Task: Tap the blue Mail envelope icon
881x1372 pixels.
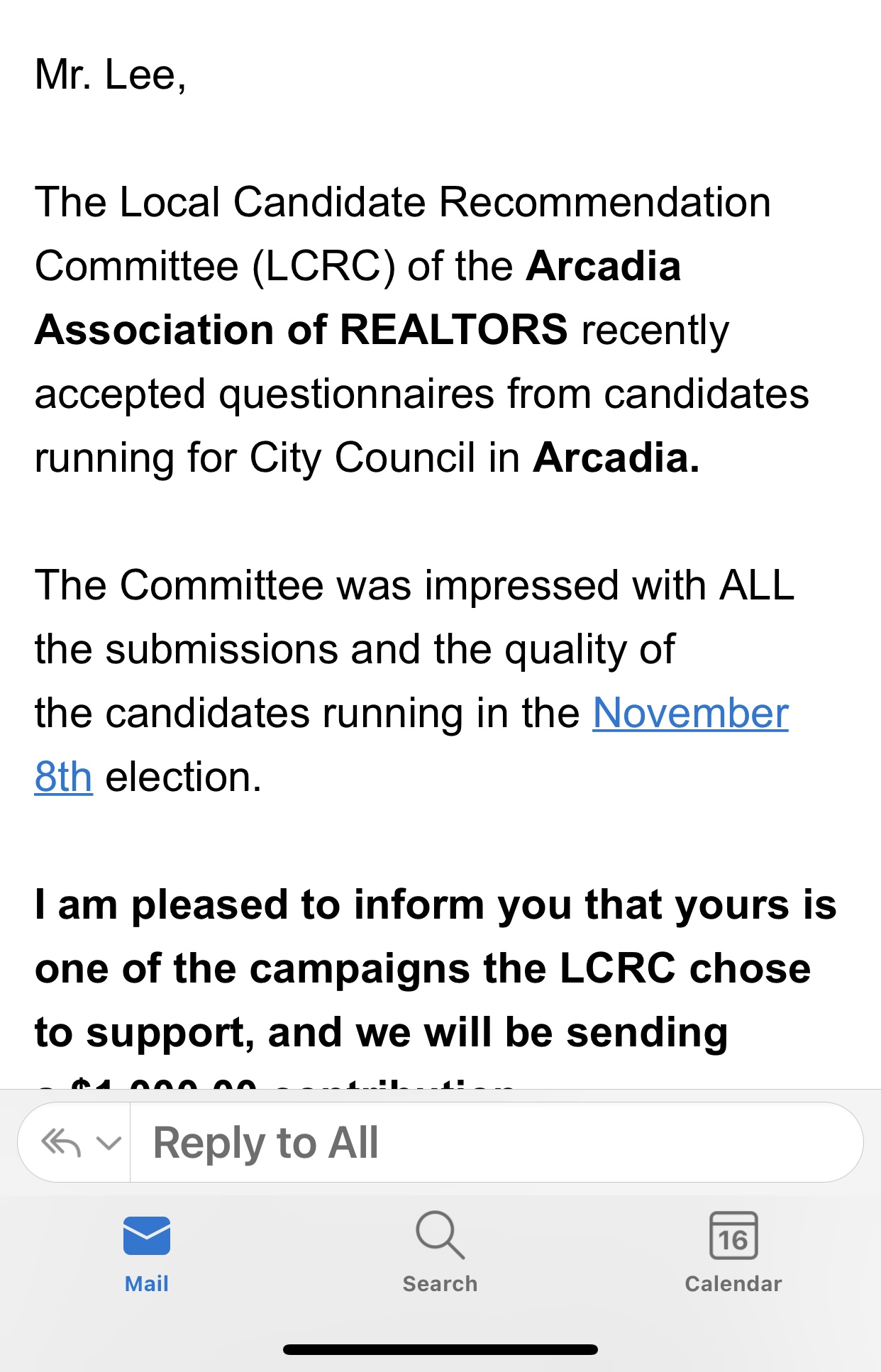Action: click(x=147, y=1235)
